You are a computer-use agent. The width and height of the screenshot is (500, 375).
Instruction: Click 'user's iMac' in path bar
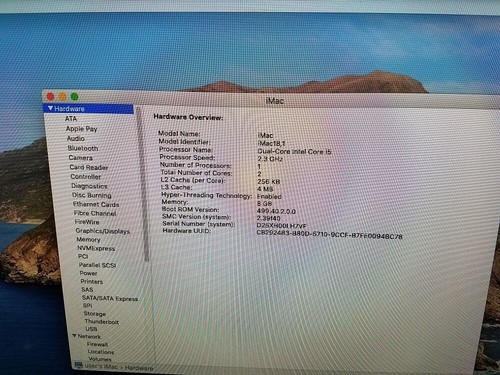tap(101, 366)
